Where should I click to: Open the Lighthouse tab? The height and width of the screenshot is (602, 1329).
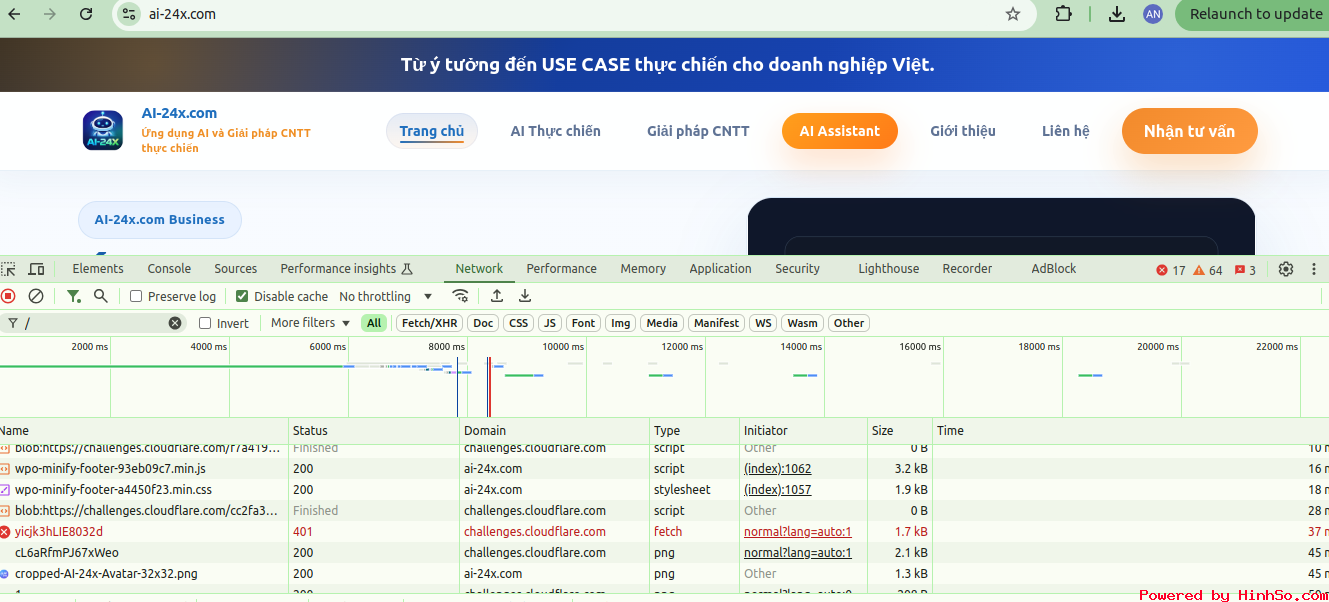(889, 269)
